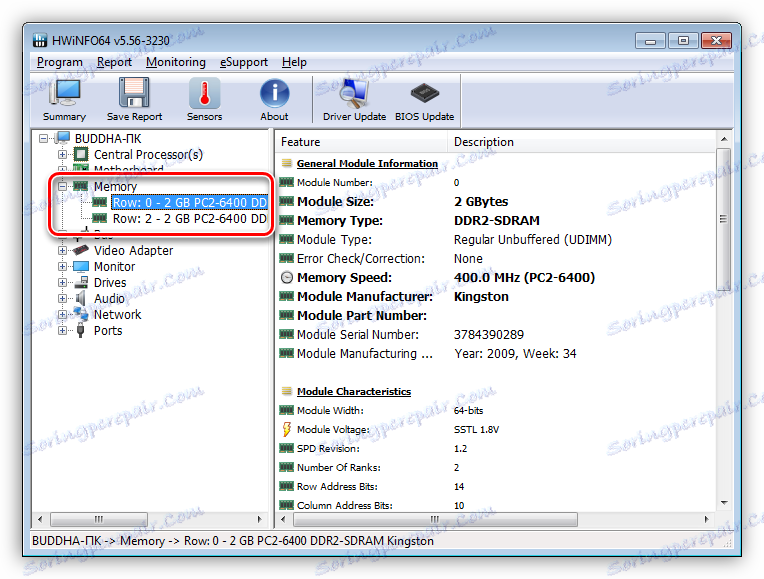The width and height of the screenshot is (764, 579).
Task: Click the Ports plug icon
Action: (81, 330)
